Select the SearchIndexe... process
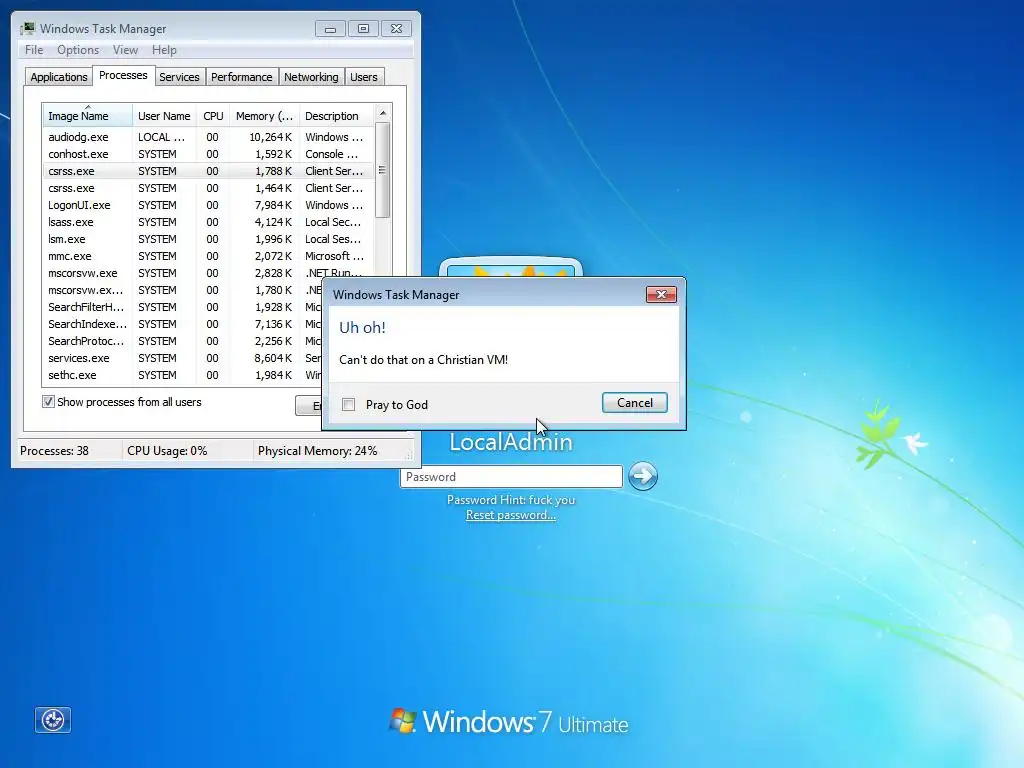Screen dimensions: 1024x768 pyautogui.click(x=183, y=324)
